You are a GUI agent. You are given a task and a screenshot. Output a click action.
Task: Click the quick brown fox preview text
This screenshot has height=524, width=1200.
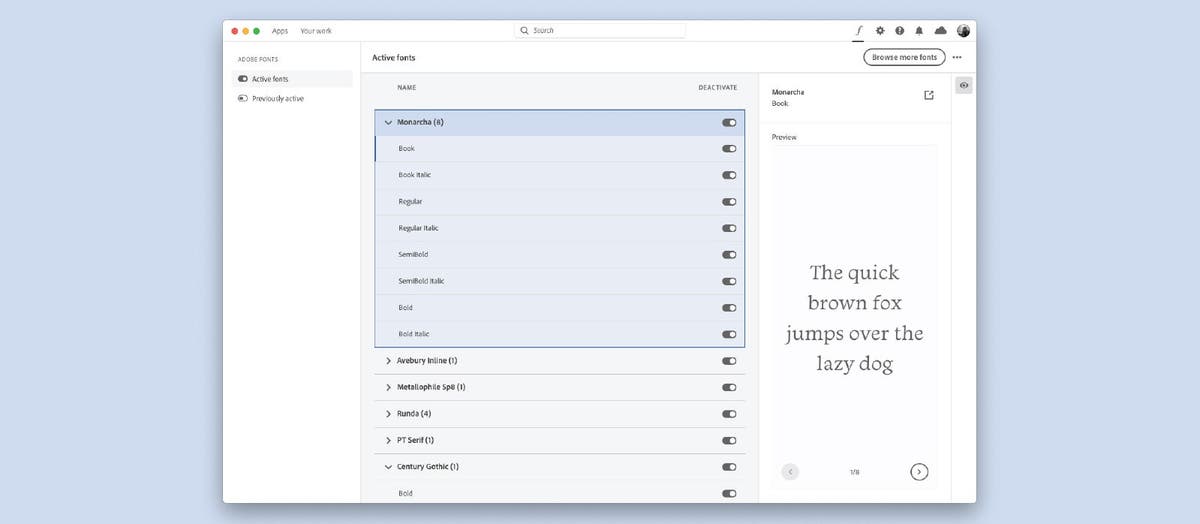coord(854,318)
